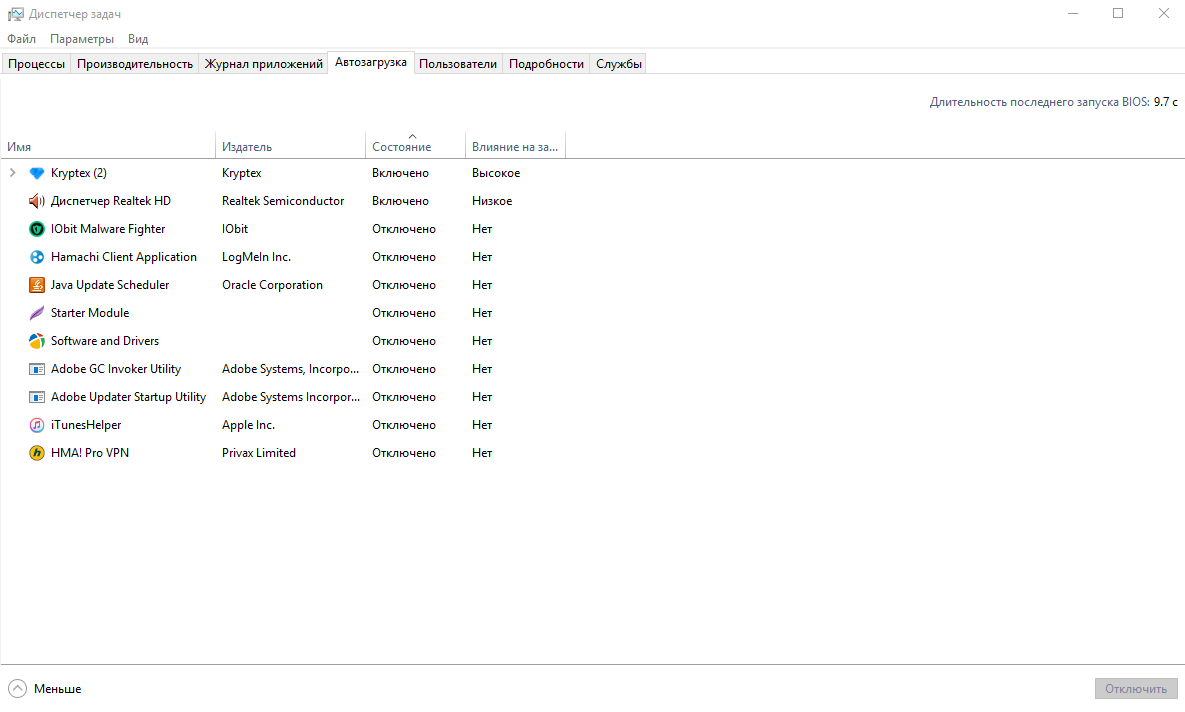1185x712 pixels.
Task: Click the Privax Limited publisher cell
Action: coord(258,453)
